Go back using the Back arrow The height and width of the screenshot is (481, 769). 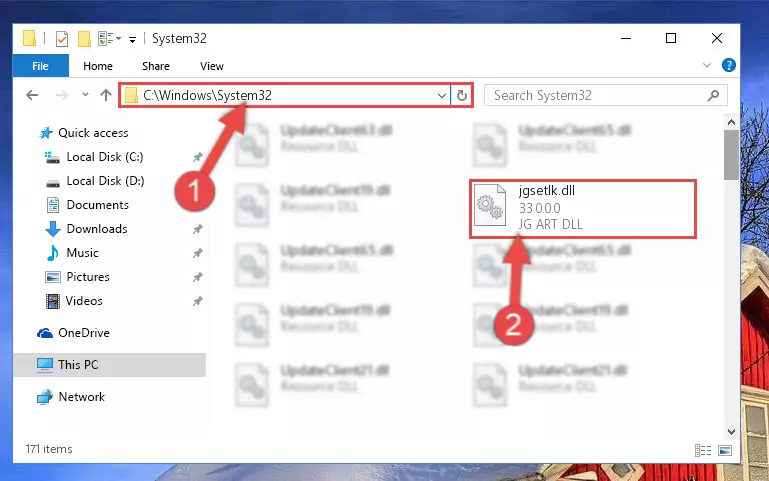click(x=32, y=95)
